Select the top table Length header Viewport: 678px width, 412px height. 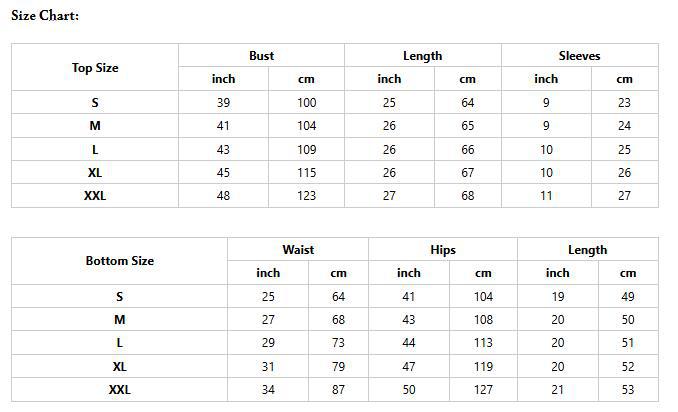422,56
